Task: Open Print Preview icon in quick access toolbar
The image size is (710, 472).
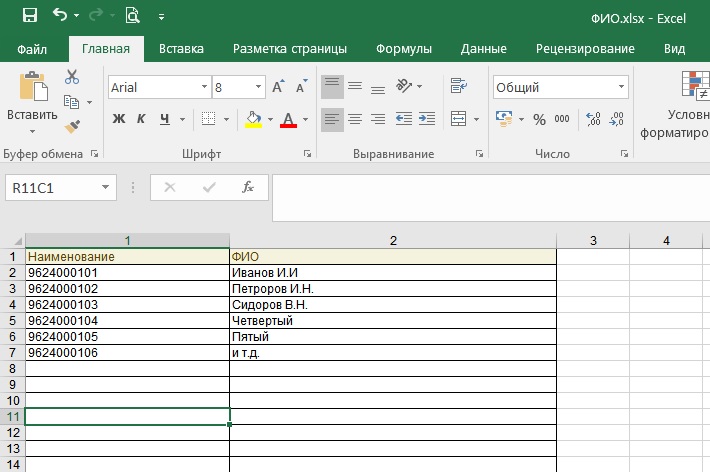Action: (x=132, y=16)
